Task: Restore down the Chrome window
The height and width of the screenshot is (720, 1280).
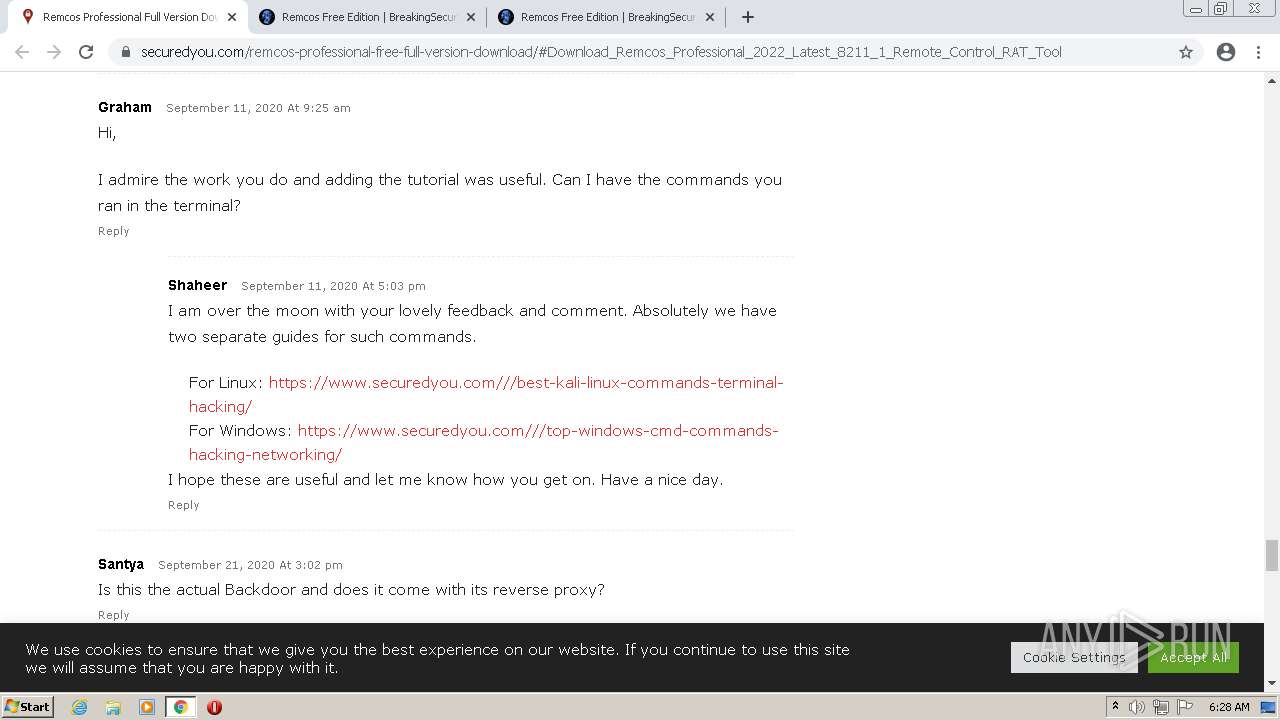Action: tap(1221, 8)
